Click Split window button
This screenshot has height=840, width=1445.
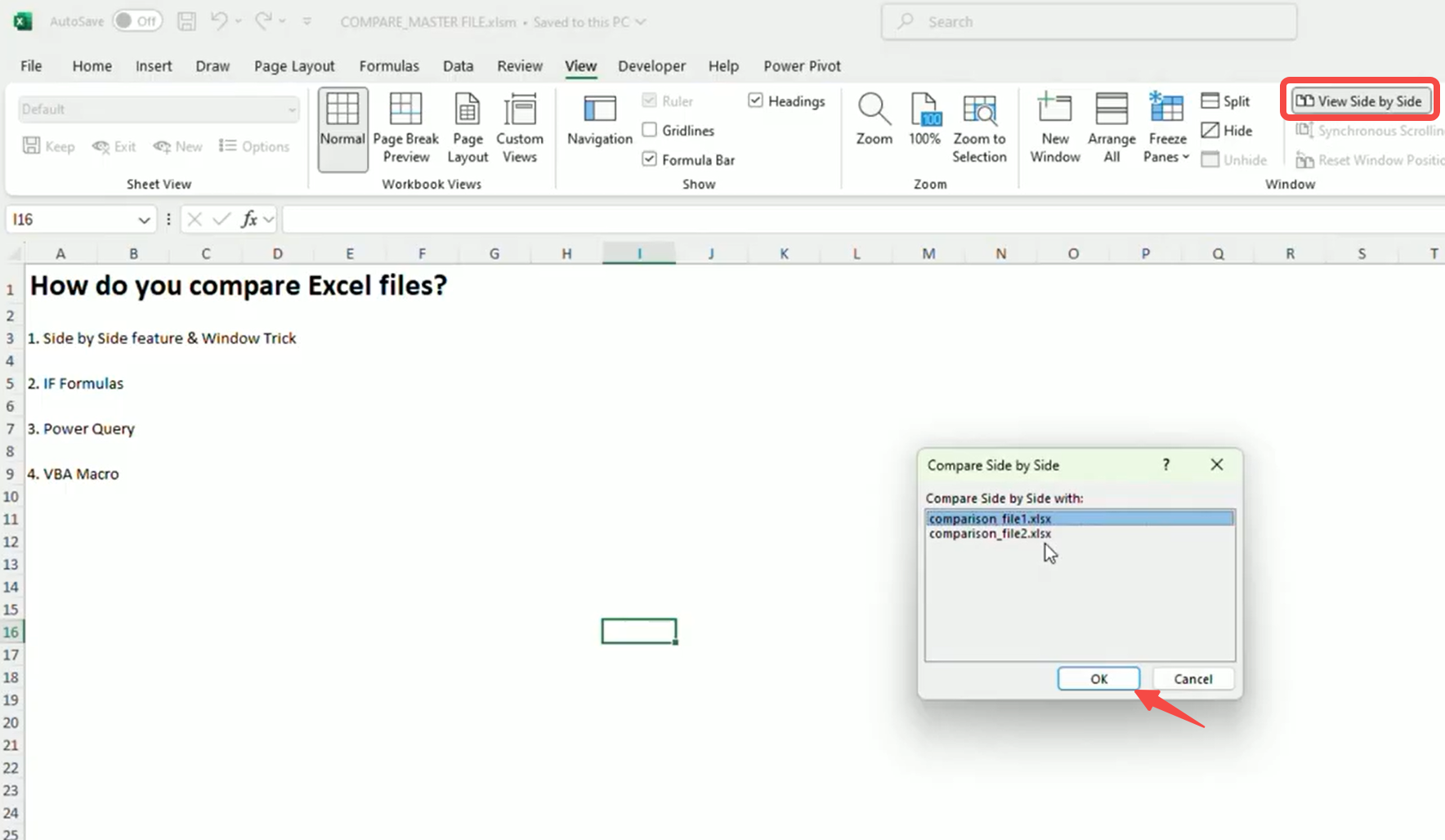[x=1226, y=101]
